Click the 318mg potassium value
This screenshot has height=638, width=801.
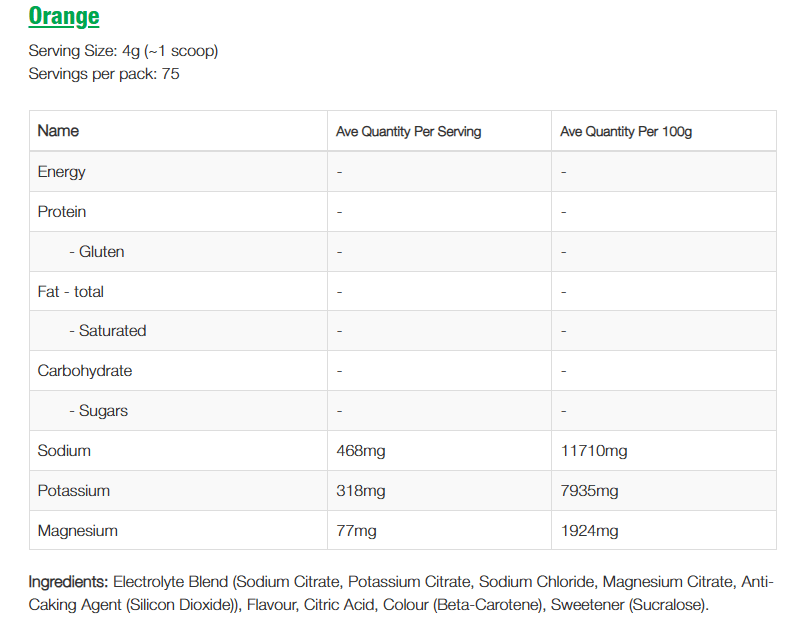361,491
